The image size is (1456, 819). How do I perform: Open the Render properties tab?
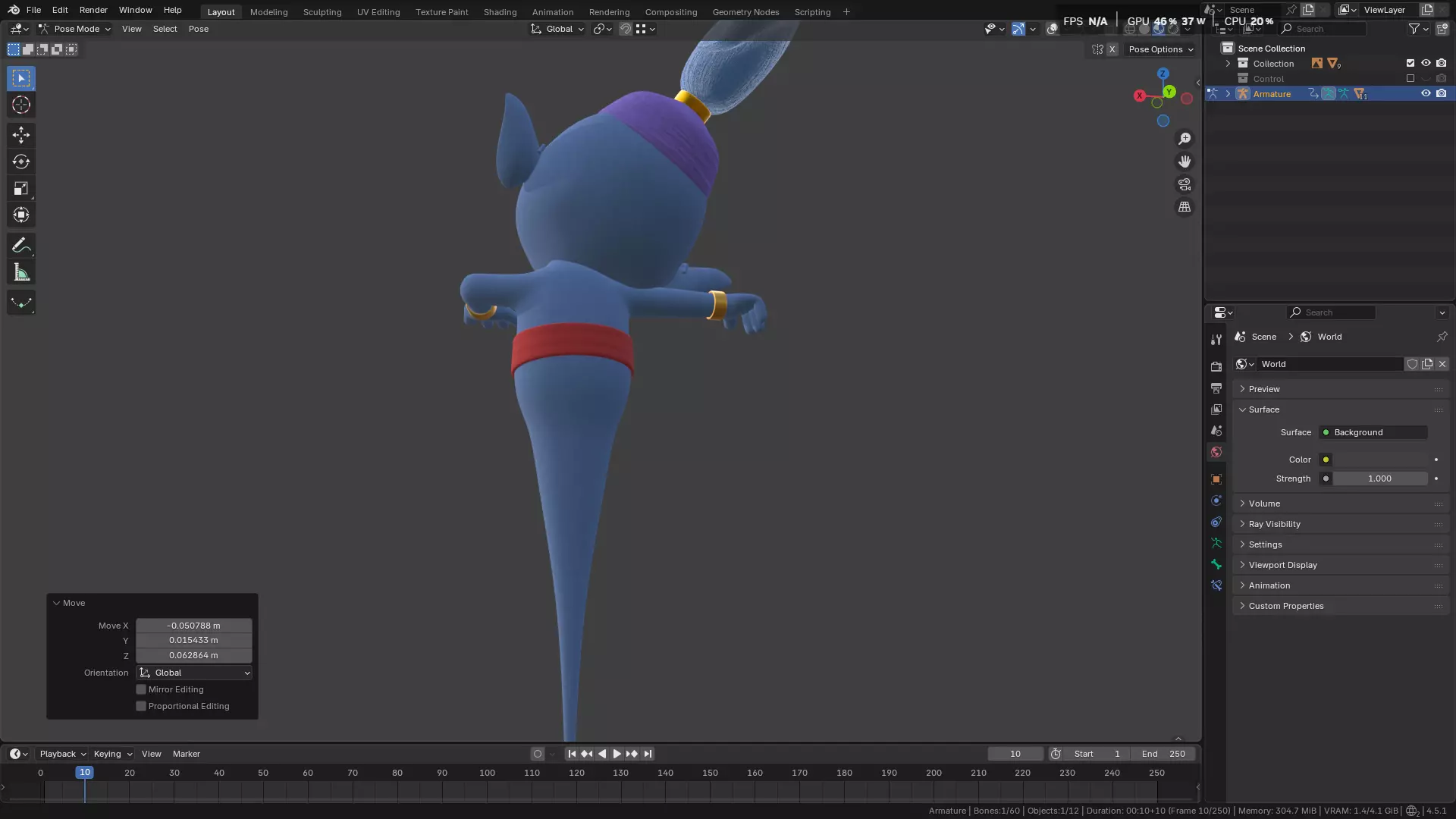coord(1216,366)
